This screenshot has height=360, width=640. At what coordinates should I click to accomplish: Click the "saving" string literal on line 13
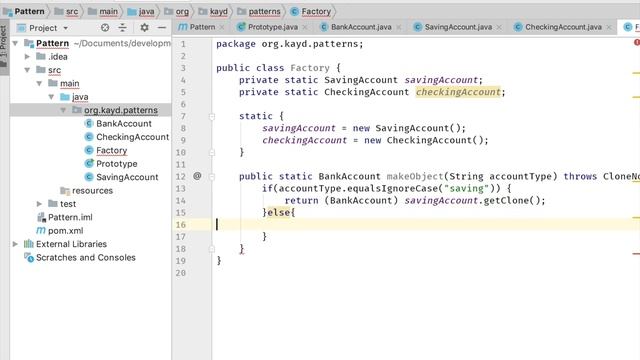[x=466, y=189]
